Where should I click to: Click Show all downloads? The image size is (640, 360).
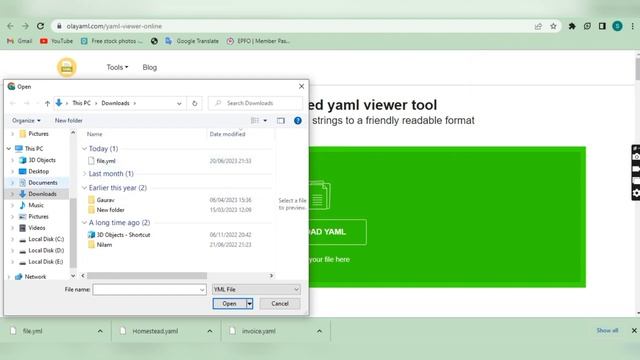coord(607,331)
